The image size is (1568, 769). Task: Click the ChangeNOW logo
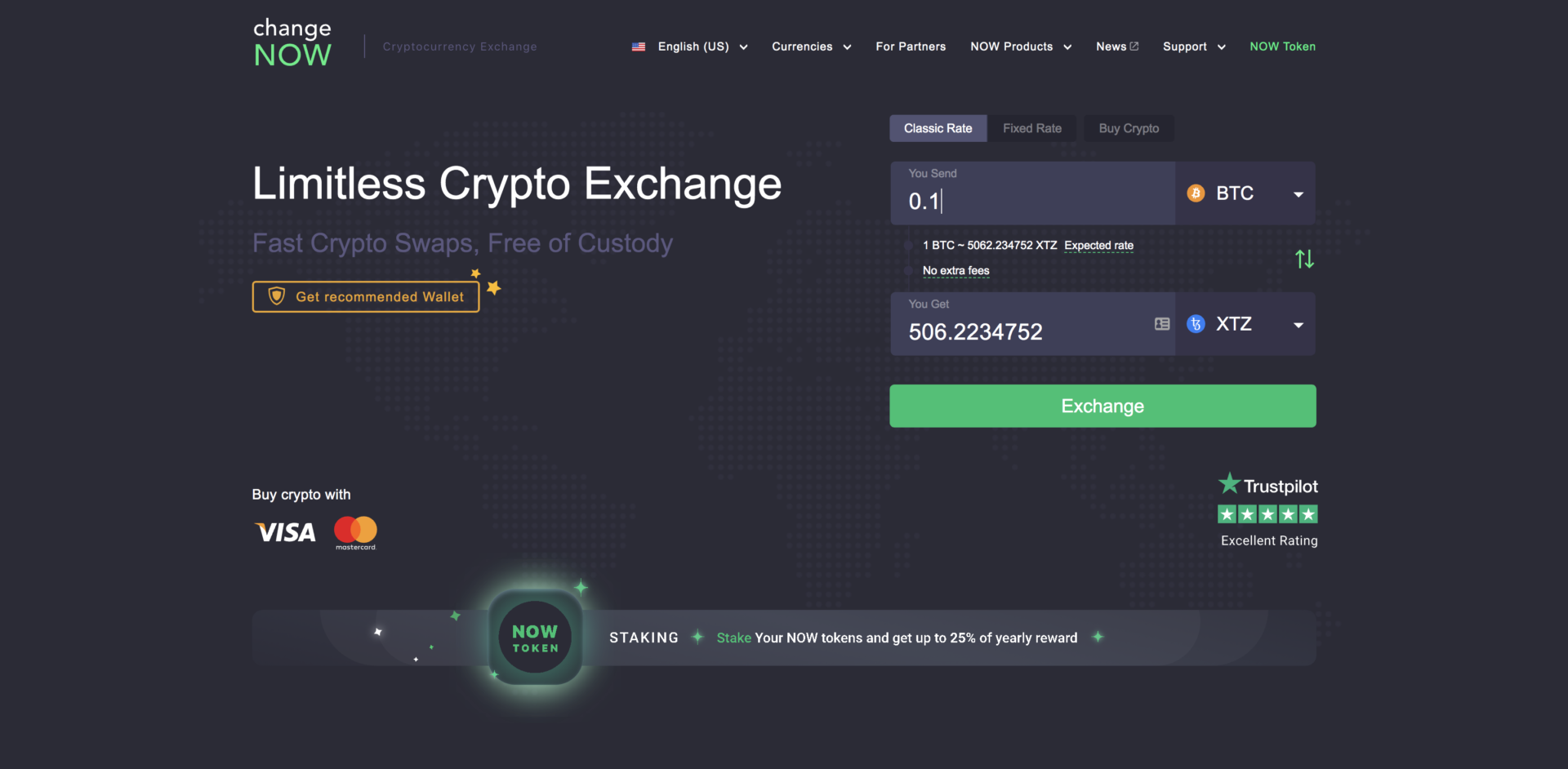pyautogui.click(x=292, y=43)
